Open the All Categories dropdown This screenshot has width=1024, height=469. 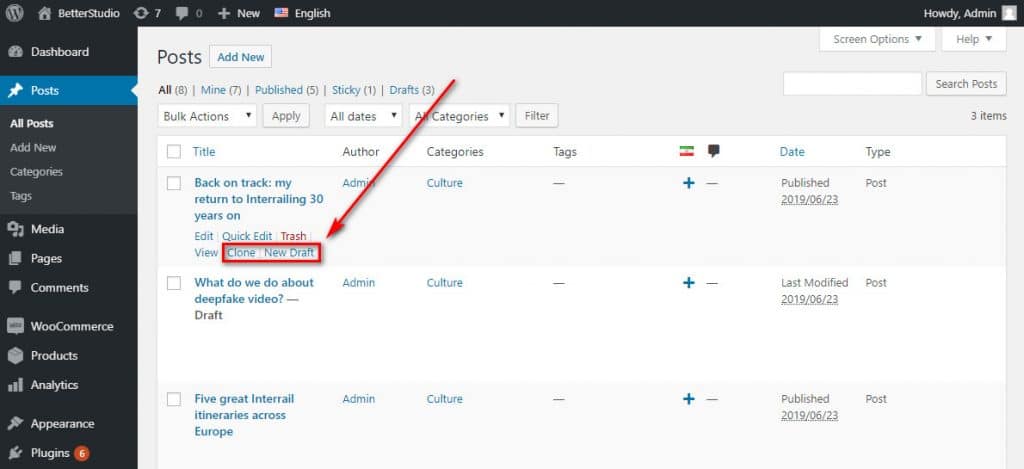click(x=460, y=116)
